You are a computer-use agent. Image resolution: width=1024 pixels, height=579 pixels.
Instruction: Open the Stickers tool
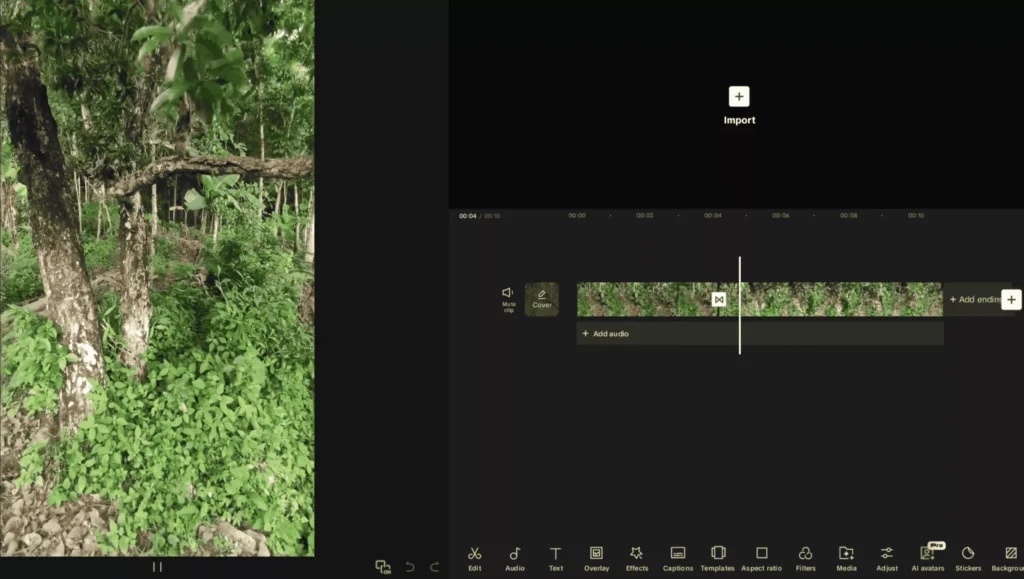coord(968,557)
